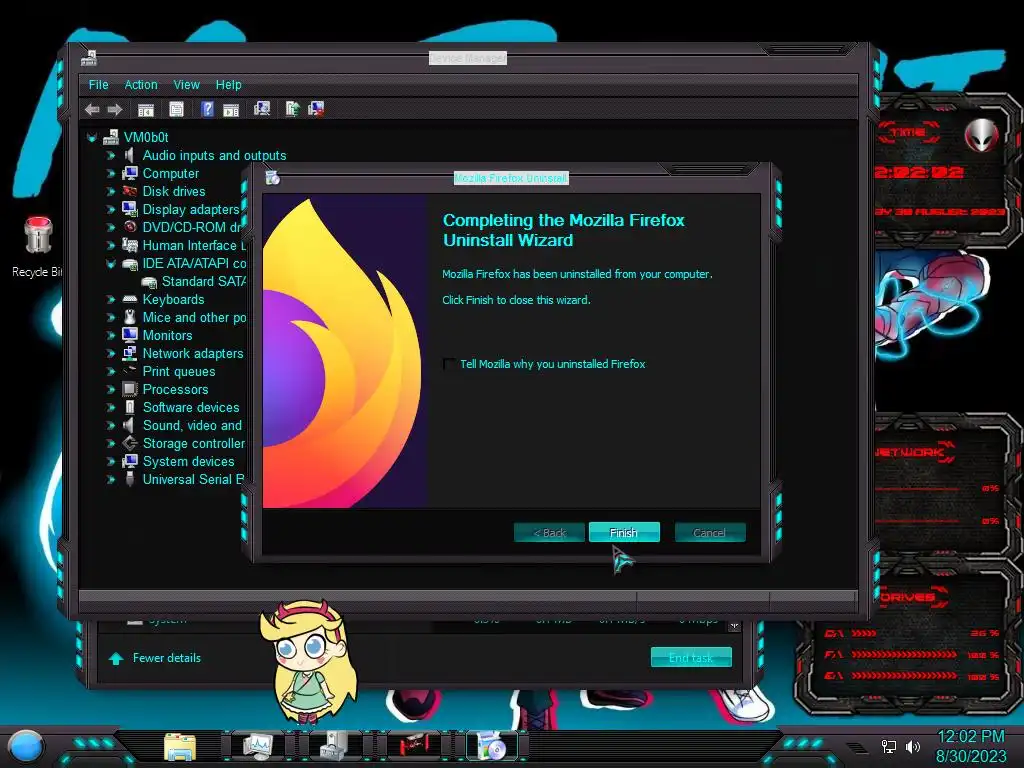Expand the Display adapters node
Screen dimensions: 1024x768
pyautogui.click(x=110, y=210)
